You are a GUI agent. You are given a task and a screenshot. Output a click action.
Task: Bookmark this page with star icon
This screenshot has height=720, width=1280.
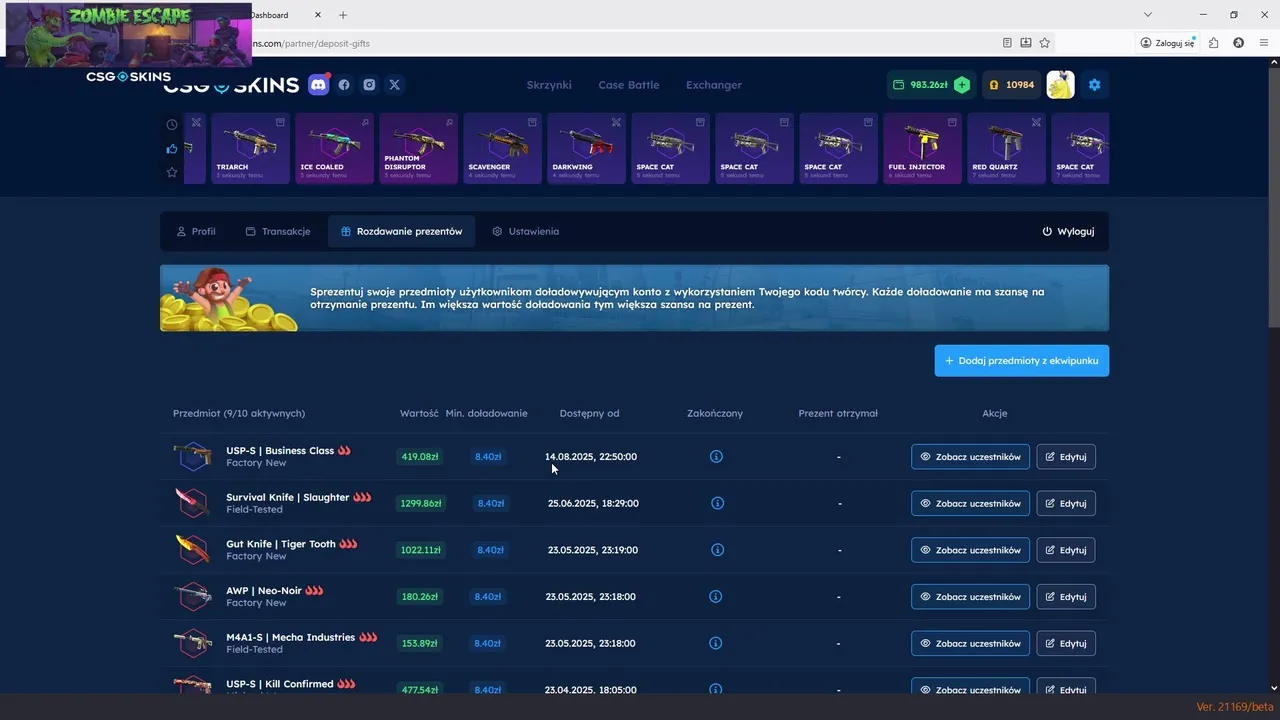pos(1044,43)
